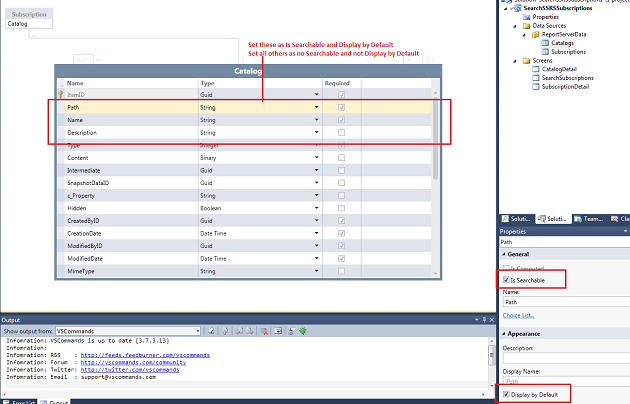Select the ModifiedDate field name cell
The height and width of the screenshot is (404, 630).
(131, 259)
